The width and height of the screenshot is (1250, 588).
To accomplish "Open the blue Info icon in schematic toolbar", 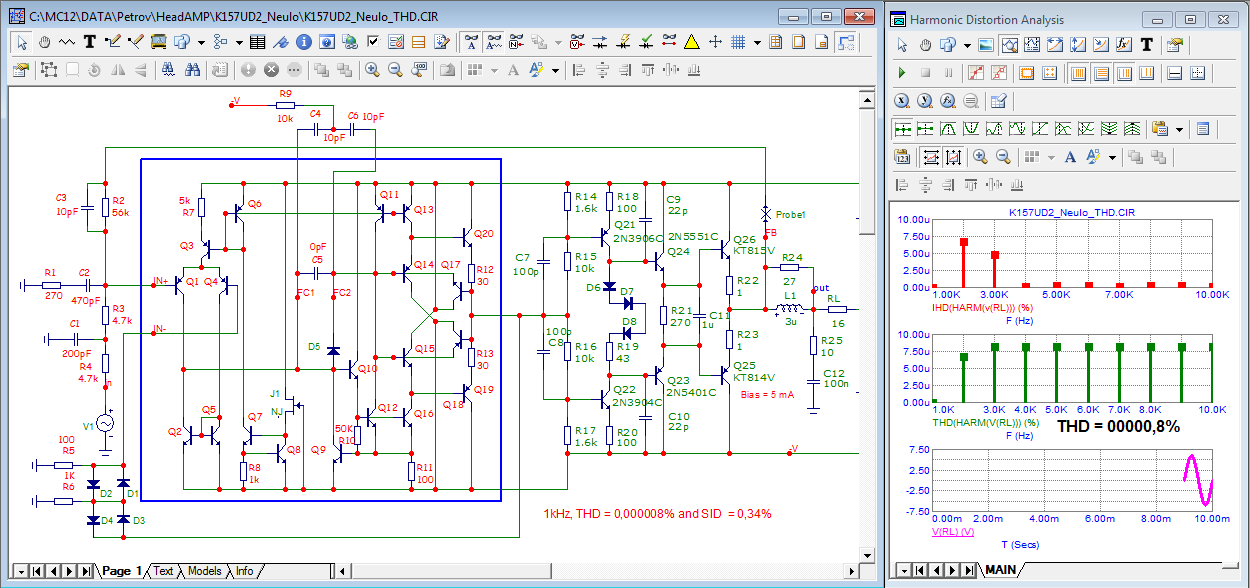I will point(303,42).
